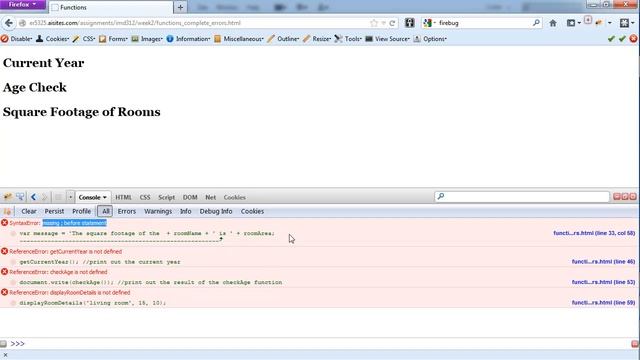640x360 pixels.
Task: Switch to the Firebug Net tab
Action: tap(211, 197)
